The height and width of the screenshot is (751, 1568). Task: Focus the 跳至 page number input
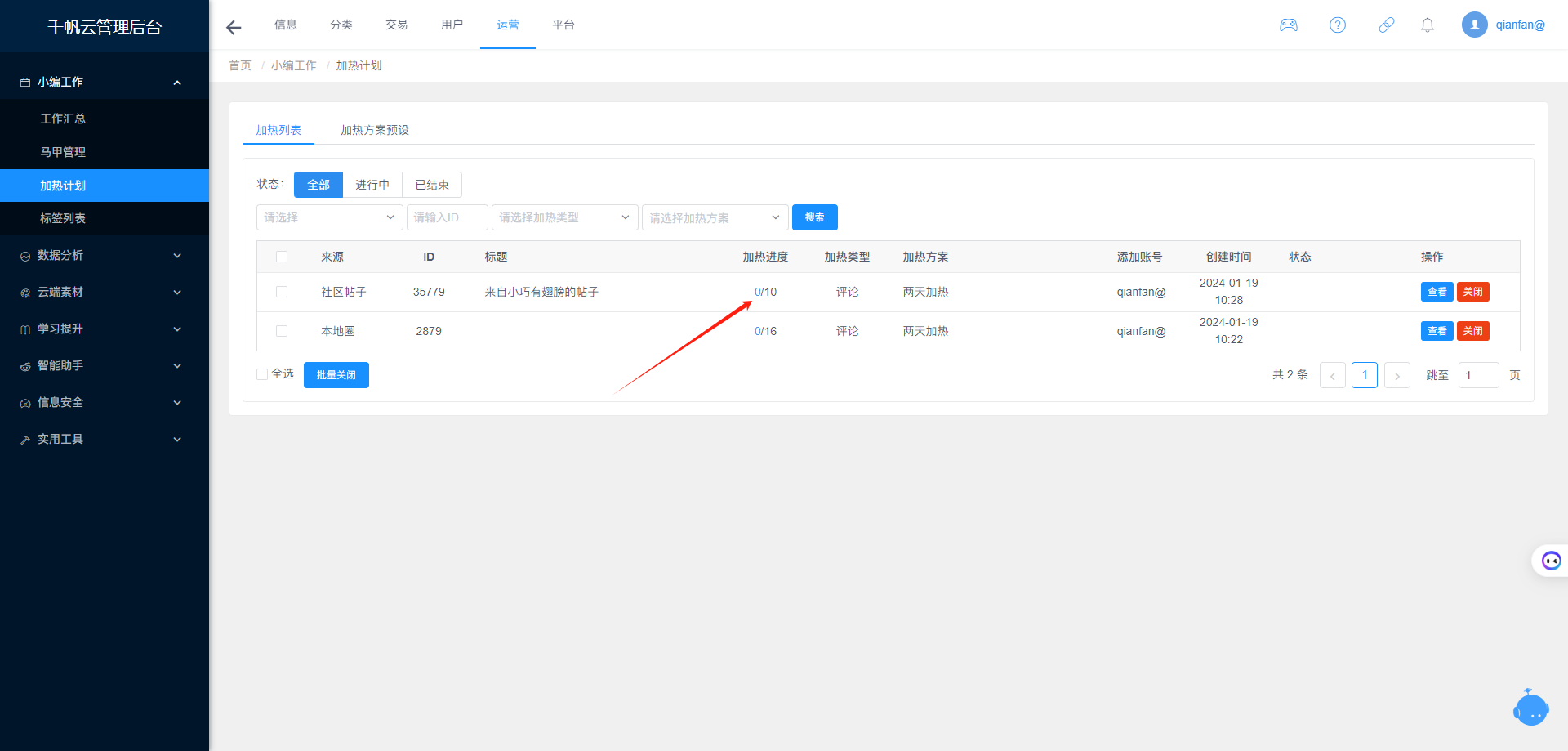(1479, 375)
